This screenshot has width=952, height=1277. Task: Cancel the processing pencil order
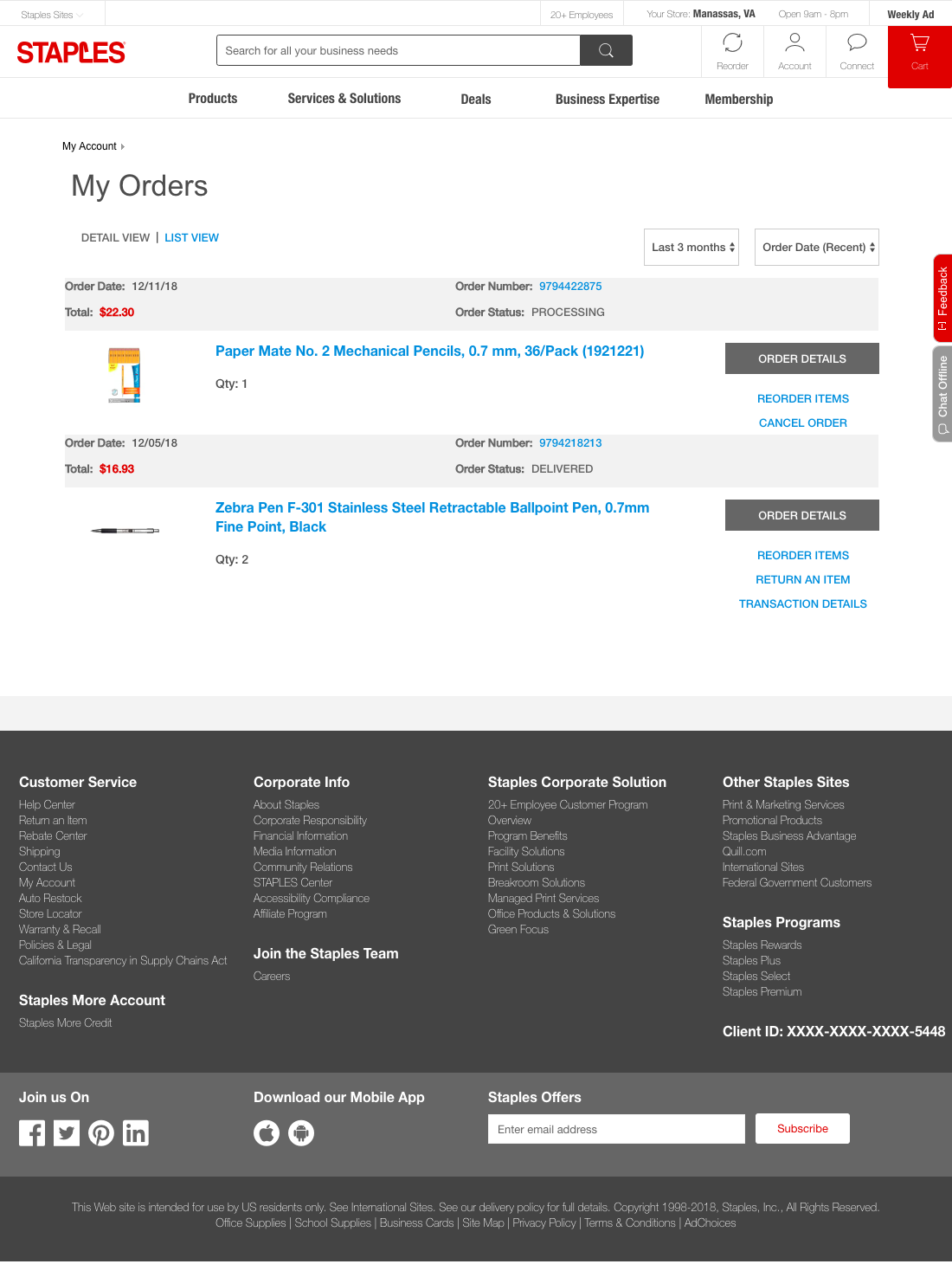click(802, 422)
